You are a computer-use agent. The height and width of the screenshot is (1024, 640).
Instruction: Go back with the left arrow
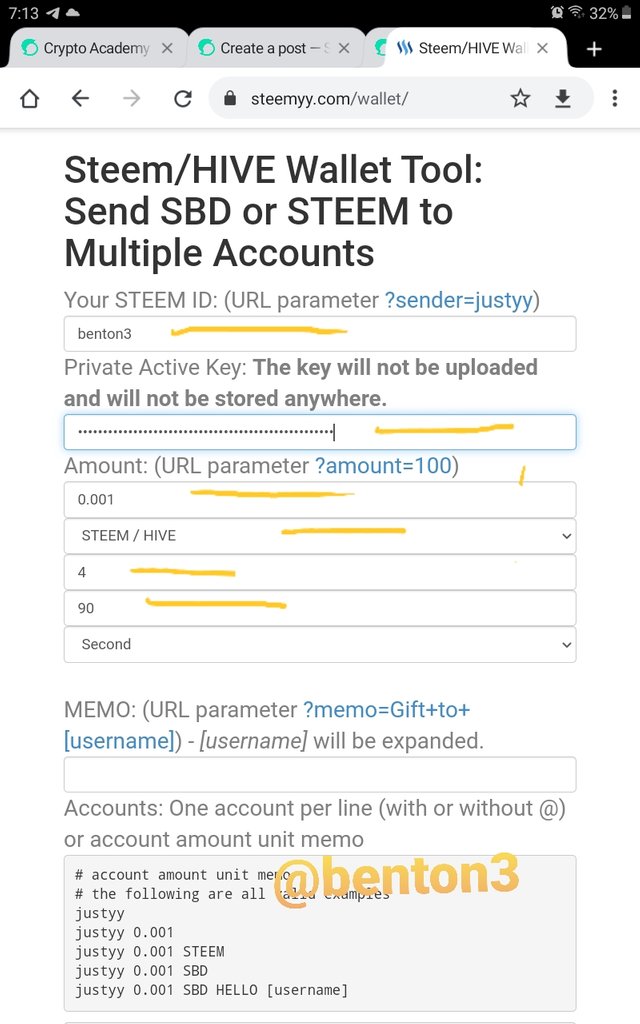pyautogui.click(x=80, y=99)
